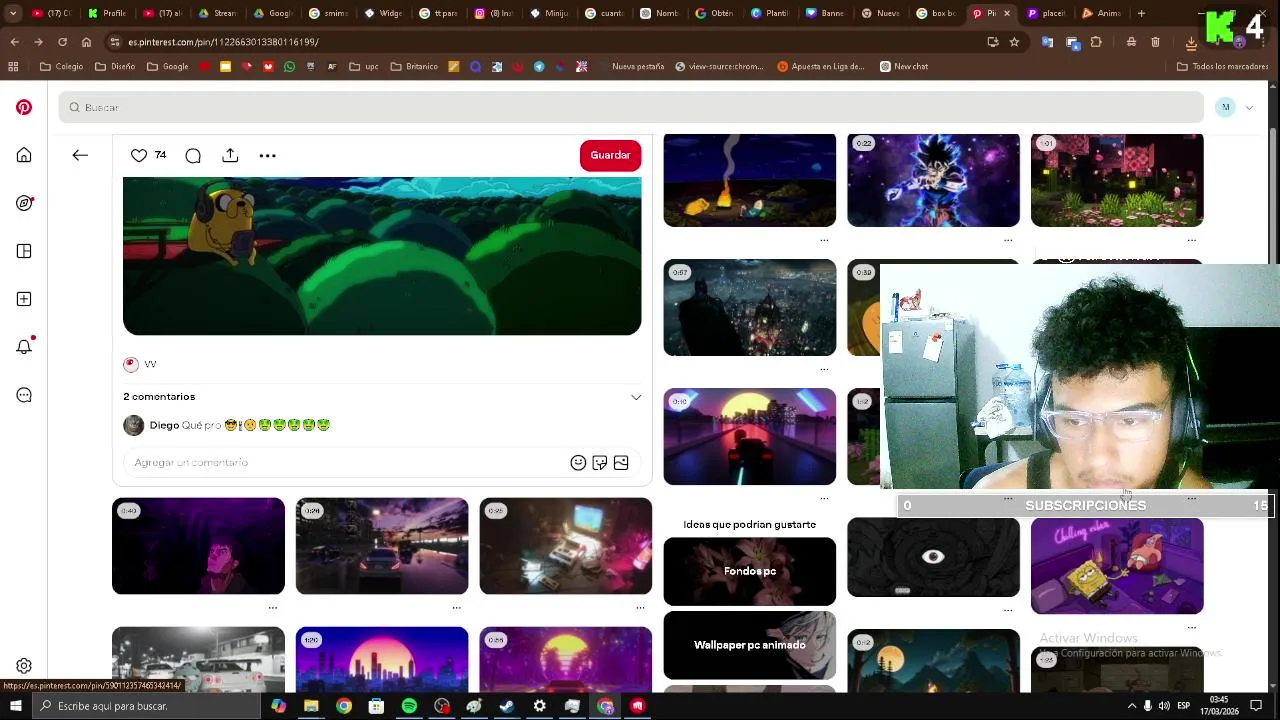Open the black-and-white eye pin thumbnail

click(x=933, y=557)
